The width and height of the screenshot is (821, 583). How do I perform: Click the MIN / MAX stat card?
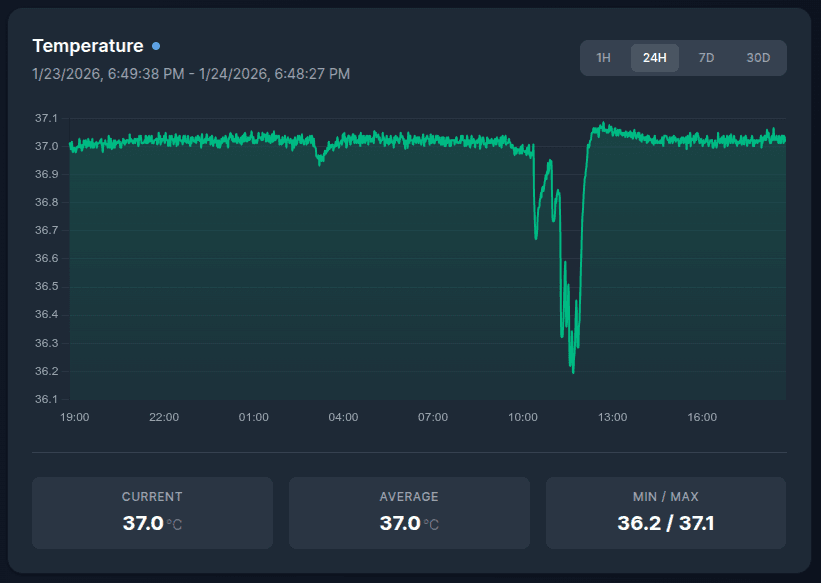(x=665, y=512)
